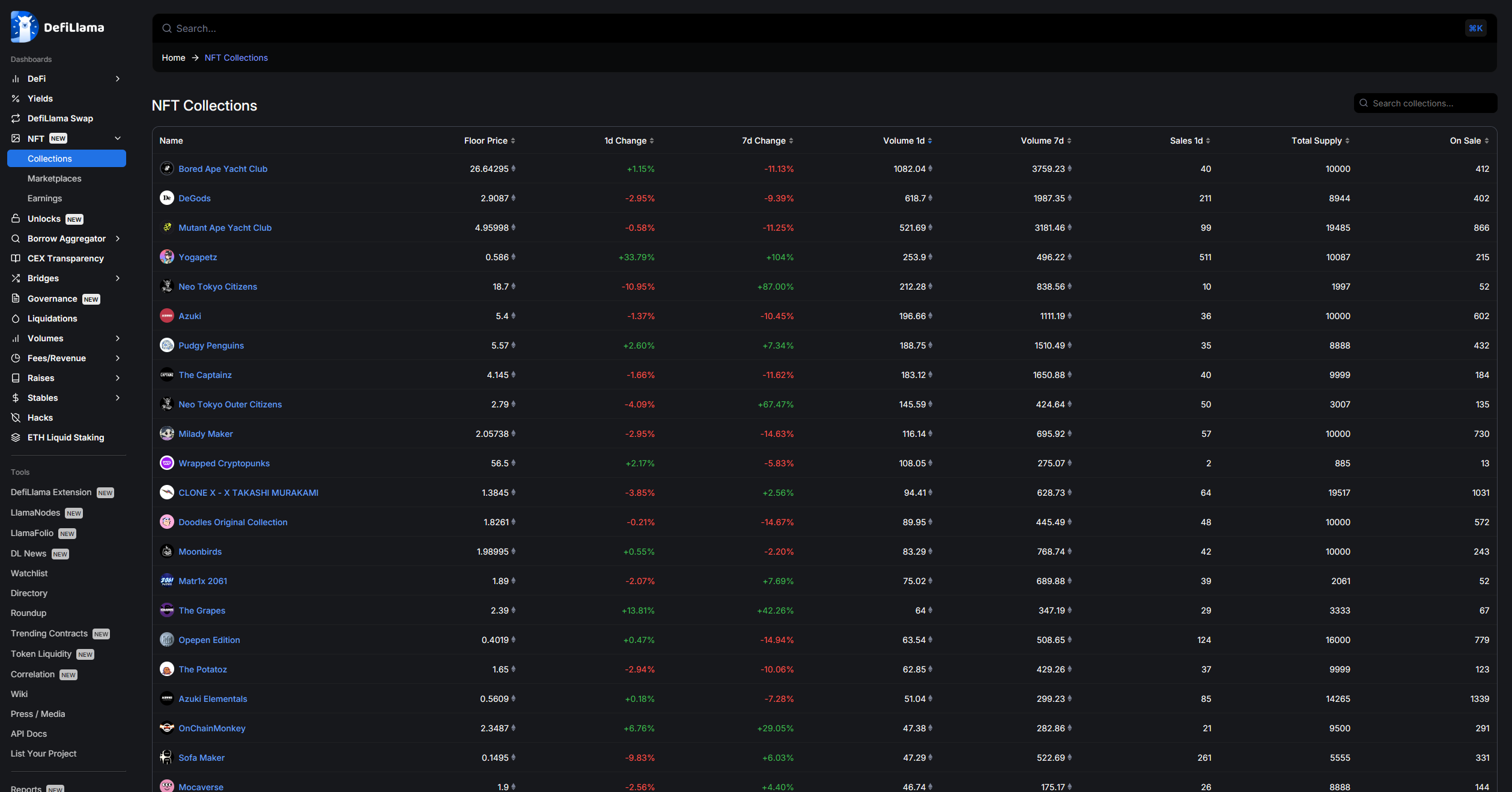
Task: Collapse the NFT sidebar section chevron
Action: tap(118, 138)
